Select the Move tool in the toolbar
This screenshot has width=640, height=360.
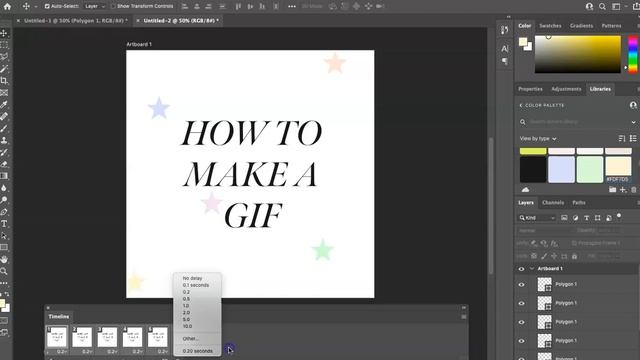(4, 33)
